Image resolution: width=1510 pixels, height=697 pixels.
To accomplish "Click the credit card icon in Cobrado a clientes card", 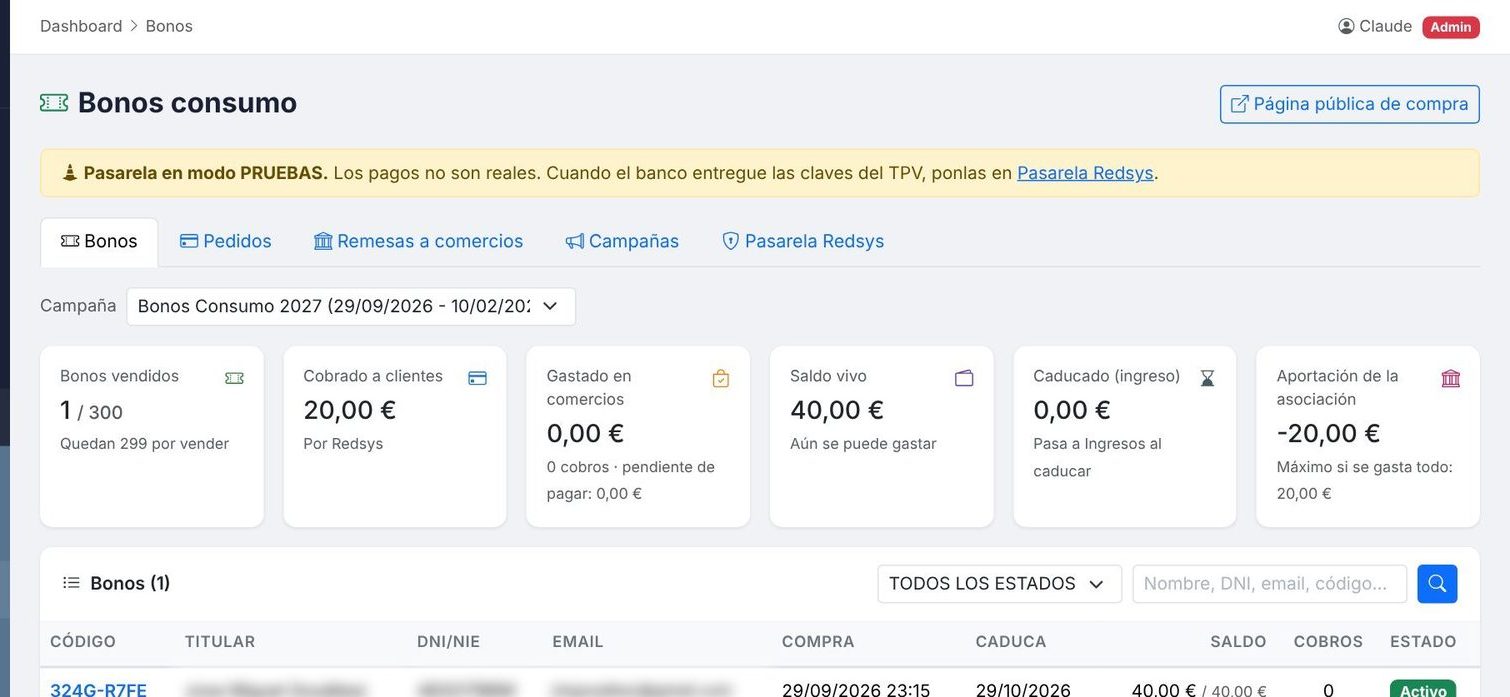I will pyautogui.click(x=477, y=378).
